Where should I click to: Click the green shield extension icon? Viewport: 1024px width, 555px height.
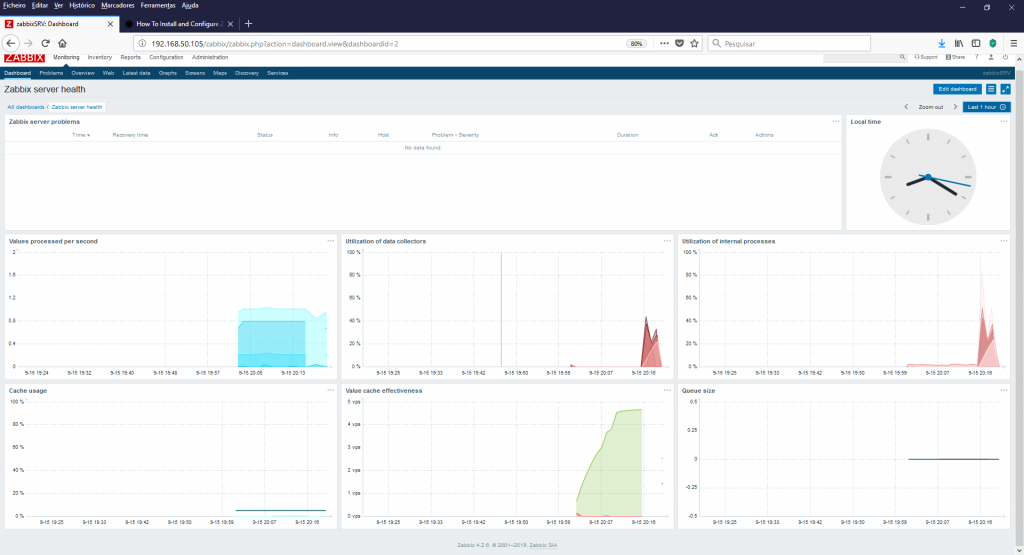[993, 43]
